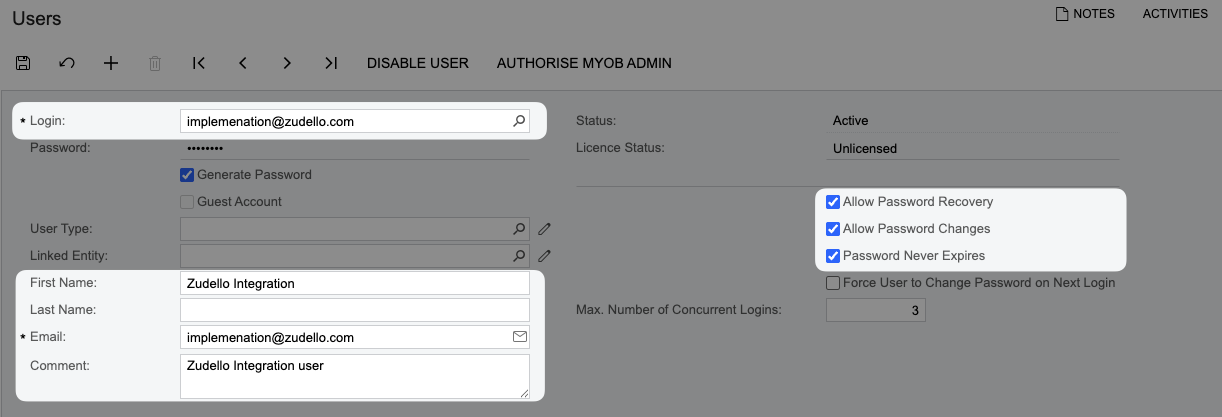Viewport: 1222px width, 417px height.
Task: Click Authorise MYOB Admin button
Action: pos(584,63)
